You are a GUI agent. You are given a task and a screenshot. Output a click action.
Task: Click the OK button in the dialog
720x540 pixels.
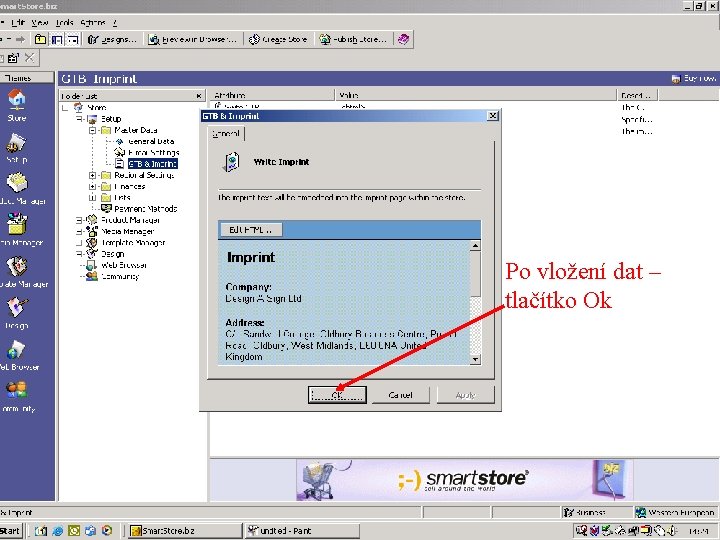[337, 395]
